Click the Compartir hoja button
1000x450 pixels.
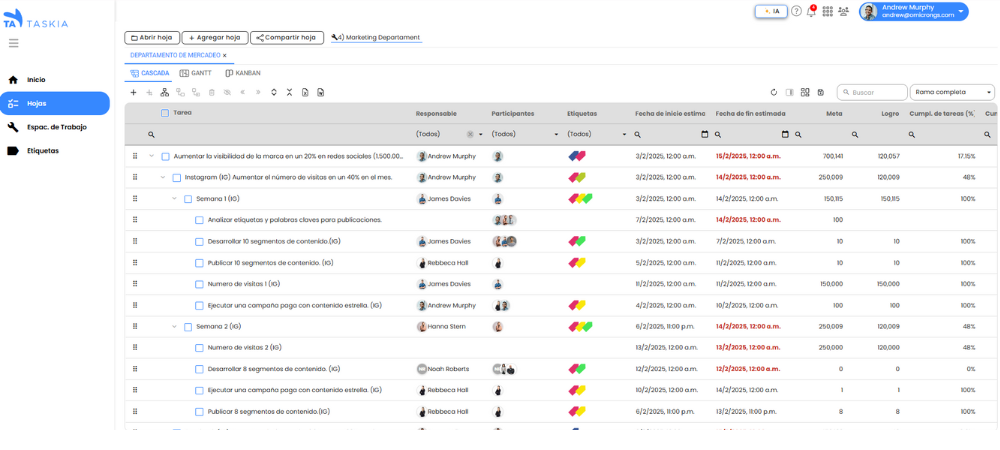[286, 37]
